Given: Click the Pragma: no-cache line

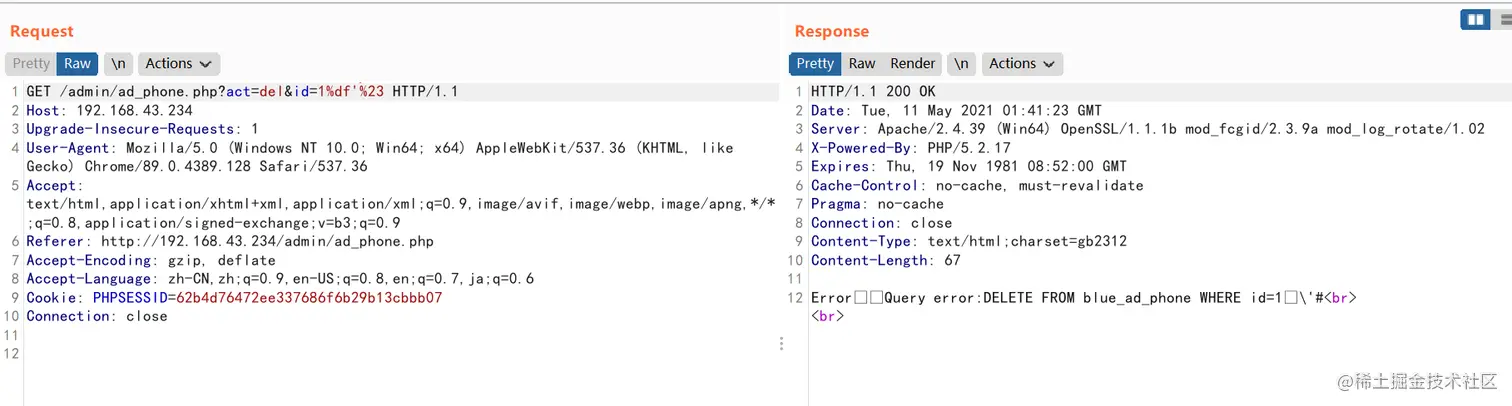Looking at the screenshot, I should click(877, 204).
